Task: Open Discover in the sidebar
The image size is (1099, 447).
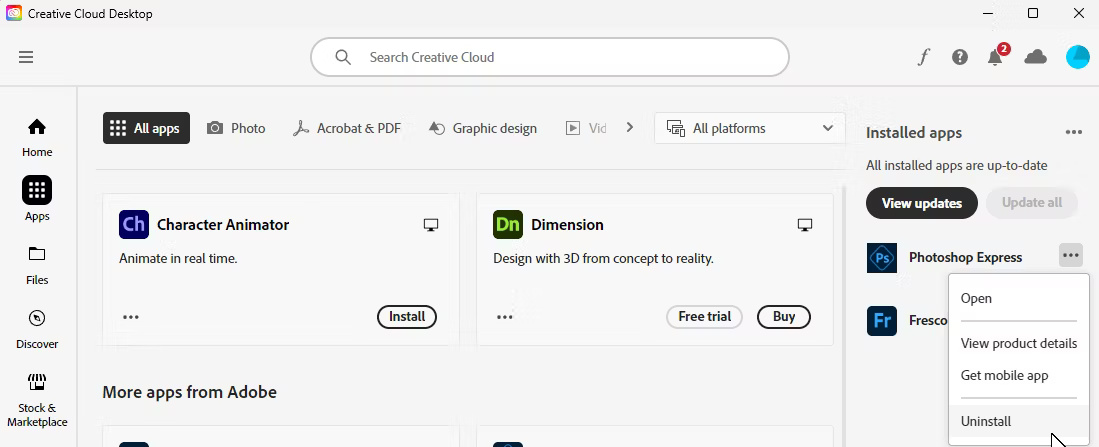Action: [x=37, y=329]
